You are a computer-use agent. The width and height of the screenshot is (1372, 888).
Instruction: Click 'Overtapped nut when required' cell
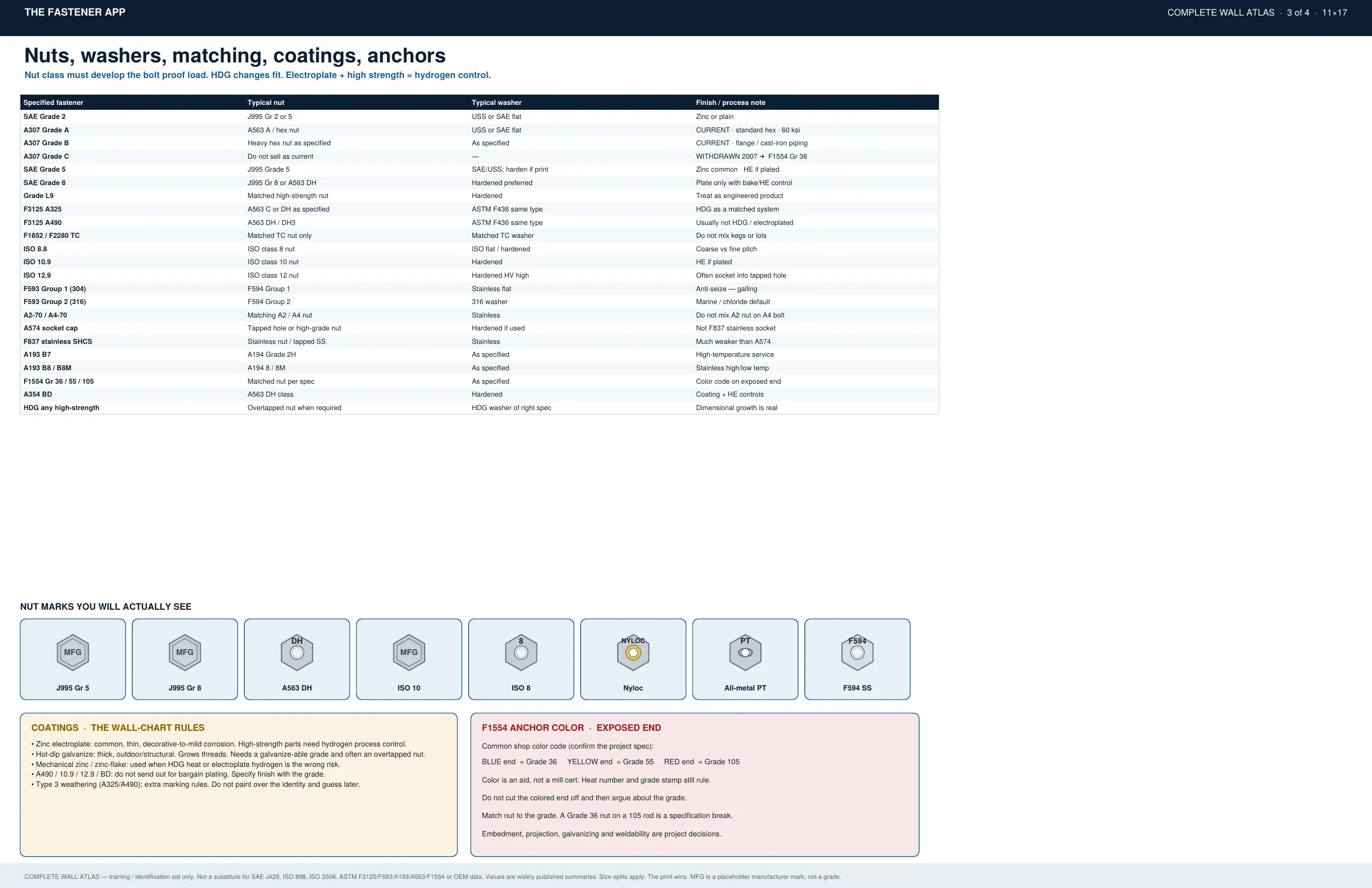pos(295,408)
